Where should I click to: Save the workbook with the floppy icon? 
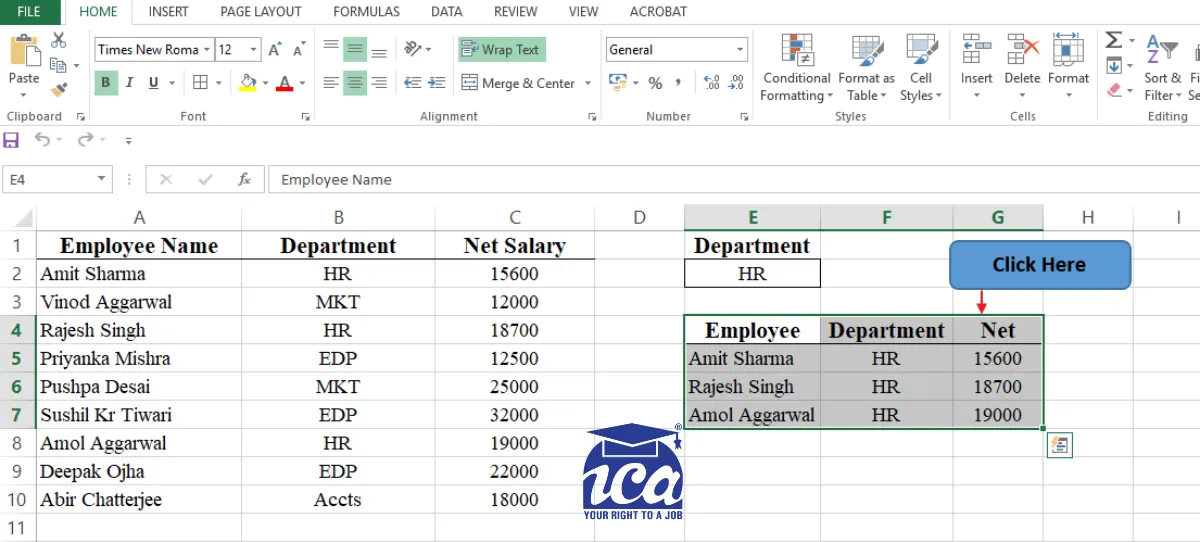pyautogui.click(x=11, y=140)
